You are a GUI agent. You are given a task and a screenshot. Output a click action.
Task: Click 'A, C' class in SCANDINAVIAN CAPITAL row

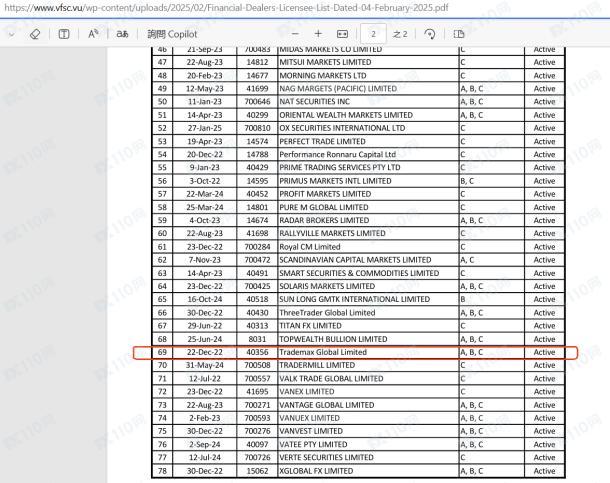pos(492,260)
